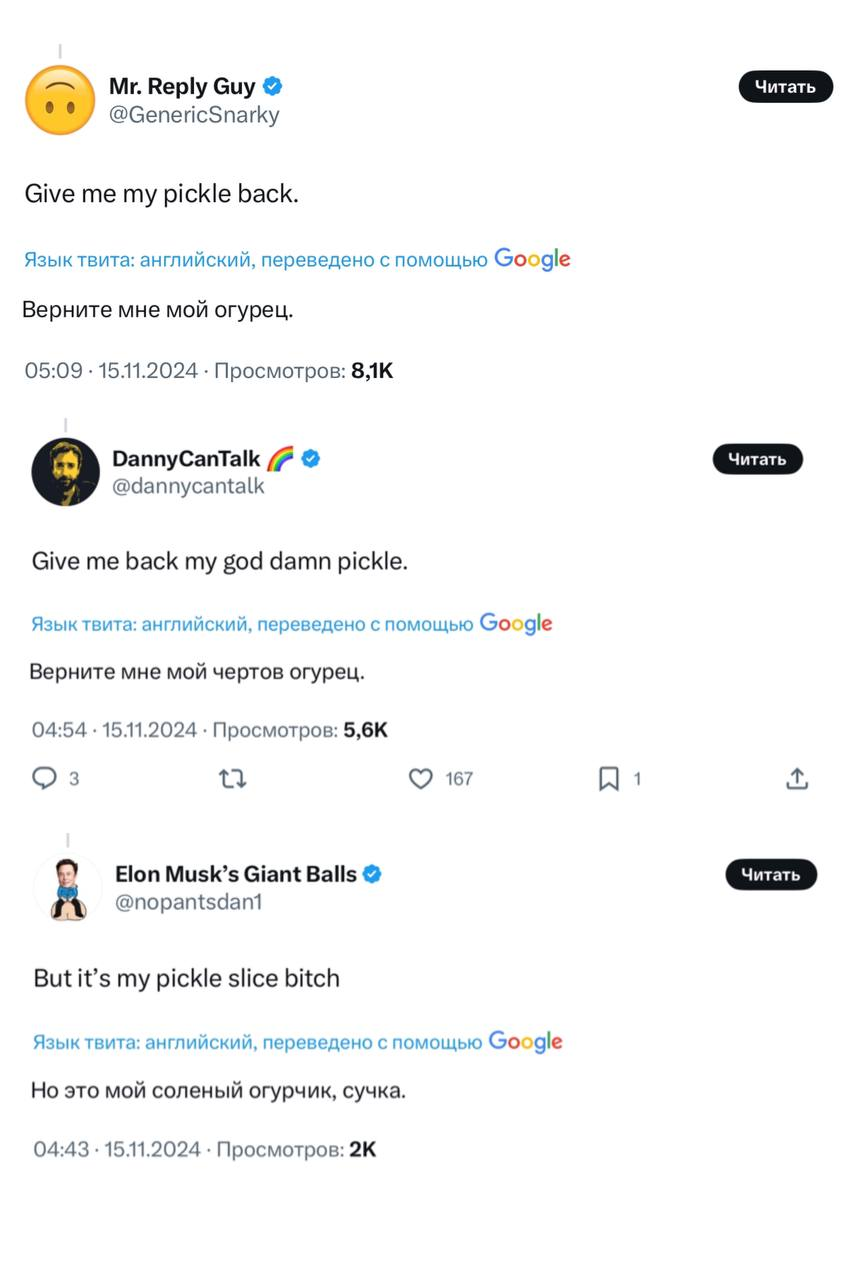The height and width of the screenshot is (1280, 853).
Task: Follow Mr. Reply Guy with Читать button
Action: (785, 87)
